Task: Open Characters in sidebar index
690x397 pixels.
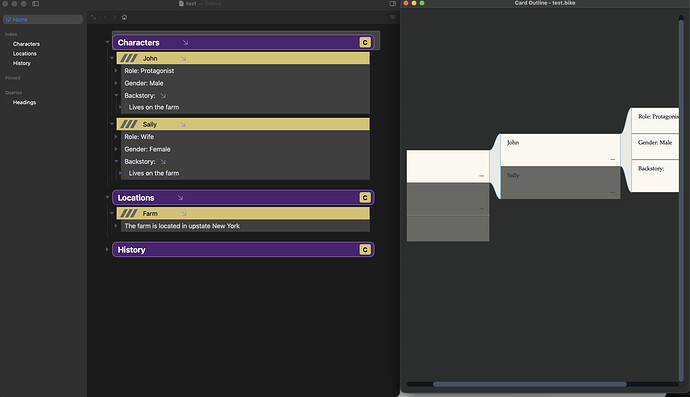Action: 26,44
